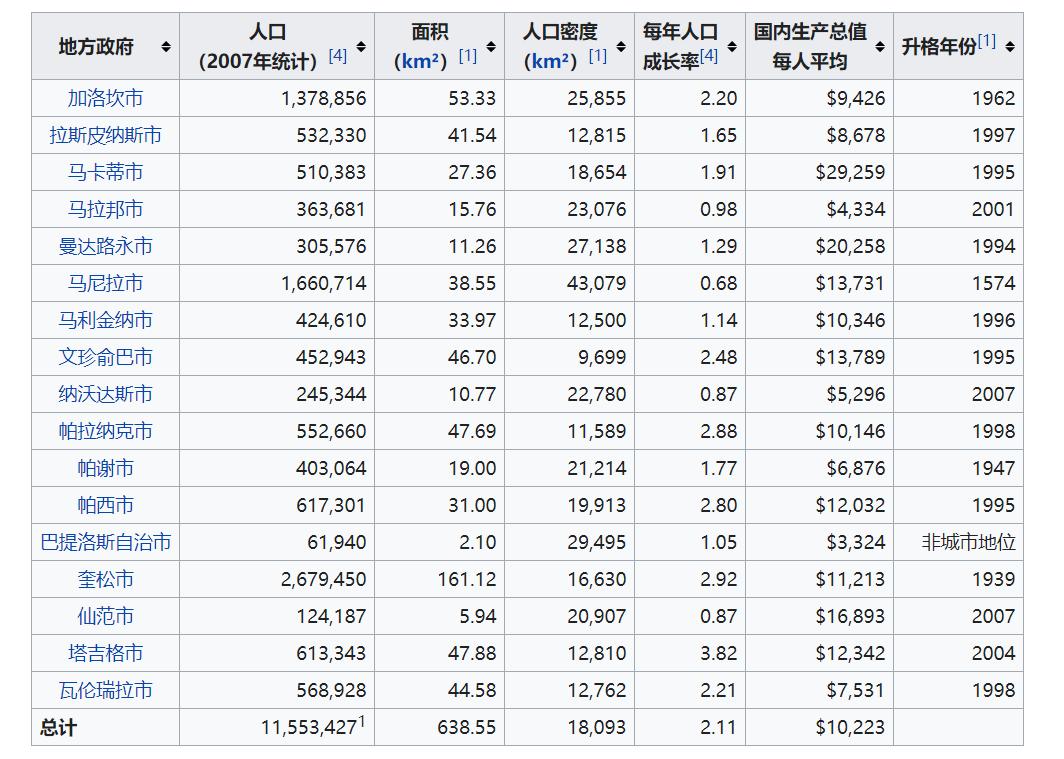Sort by 人口密度 column arrows

pyautogui.click(x=621, y=47)
